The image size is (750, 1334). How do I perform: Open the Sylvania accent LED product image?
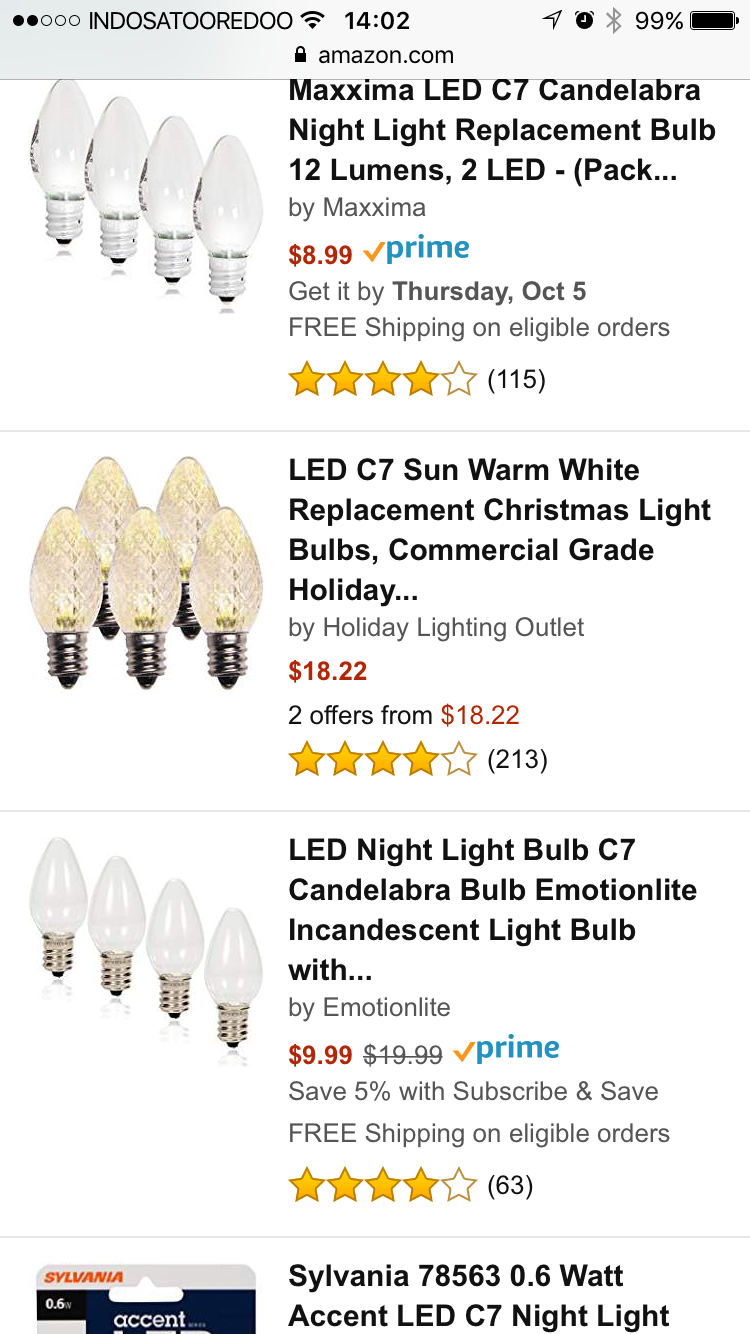146,1298
